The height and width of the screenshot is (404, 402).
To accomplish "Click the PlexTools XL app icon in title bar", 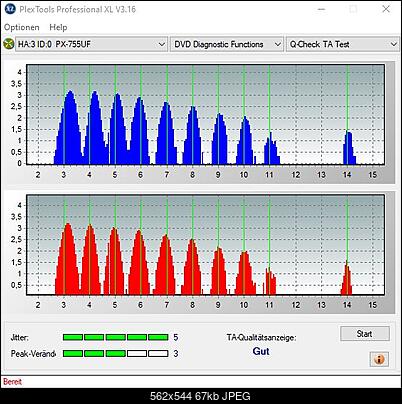I will pyautogui.click(x=10, y=9).
